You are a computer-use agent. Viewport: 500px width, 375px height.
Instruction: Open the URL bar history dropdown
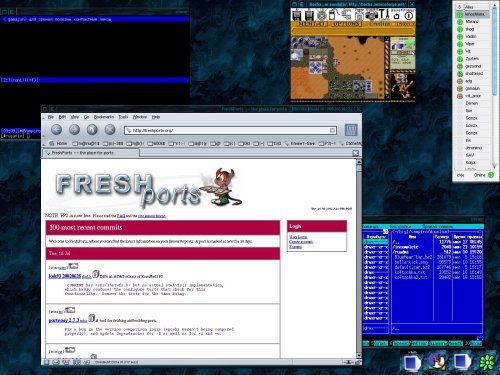(333, 130)
